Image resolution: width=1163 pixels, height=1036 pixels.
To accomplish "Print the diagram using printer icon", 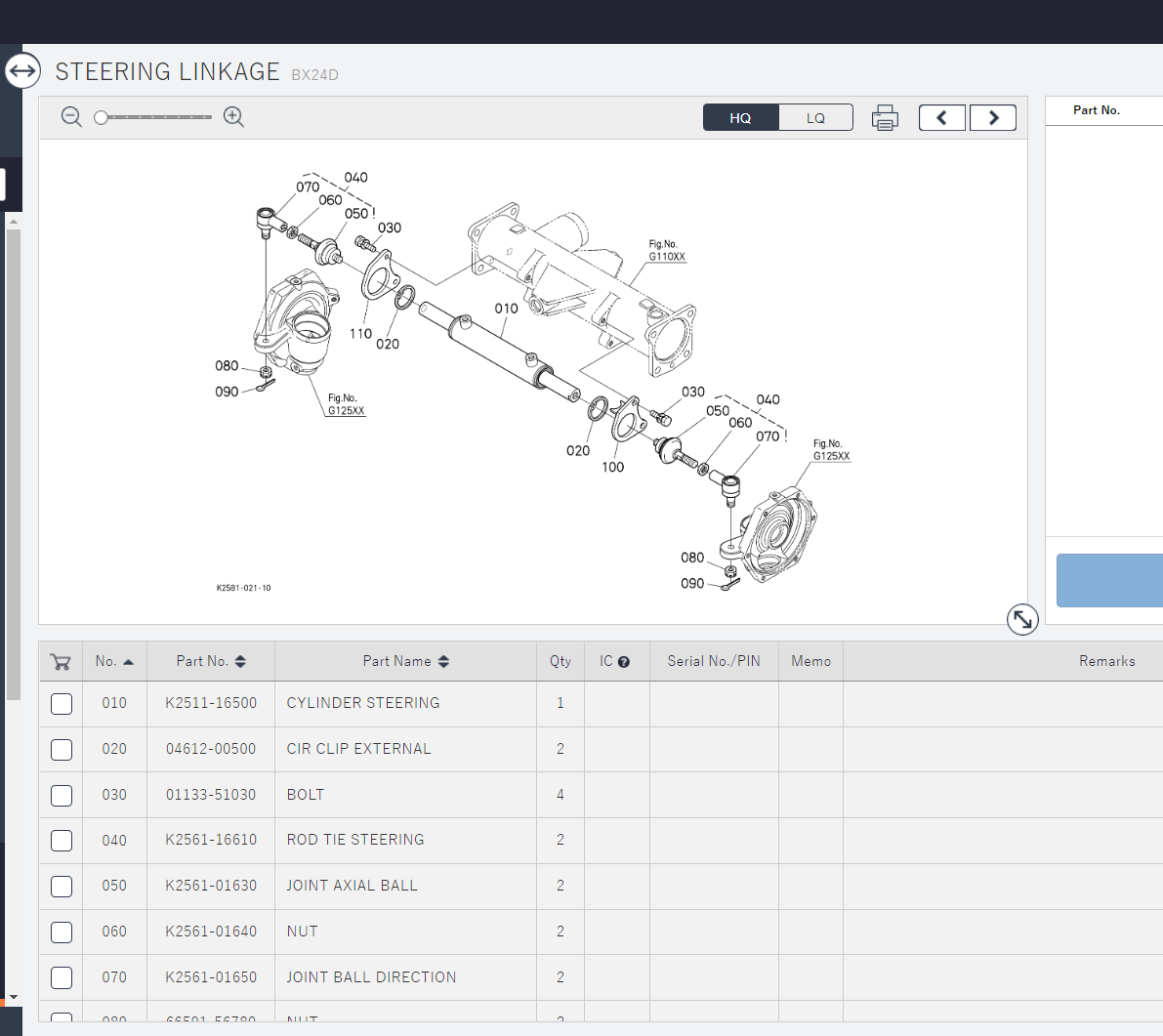I will tap(885, 118).
